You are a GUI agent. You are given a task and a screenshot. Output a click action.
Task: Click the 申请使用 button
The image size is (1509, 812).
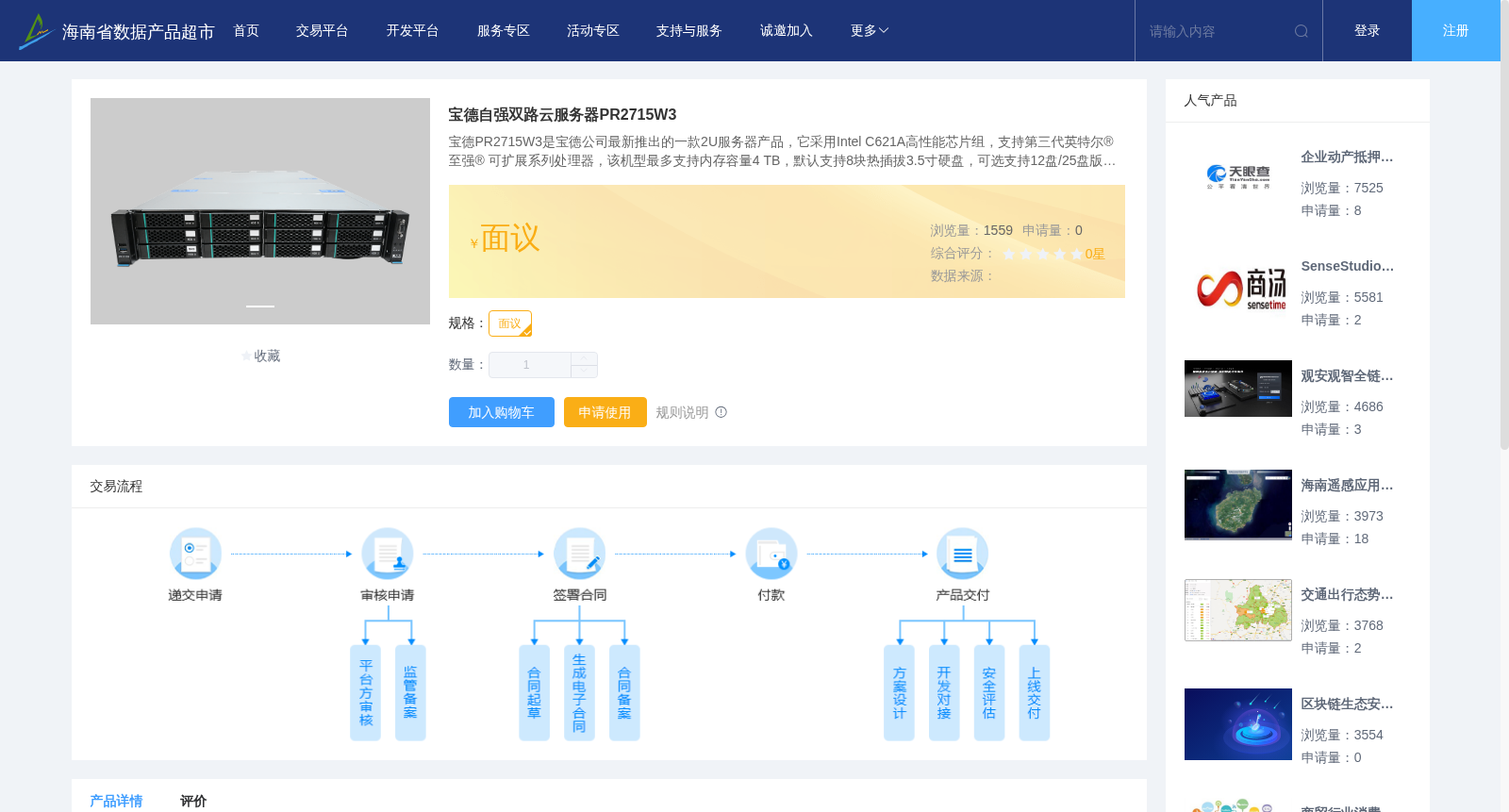(x=605, y=412)
